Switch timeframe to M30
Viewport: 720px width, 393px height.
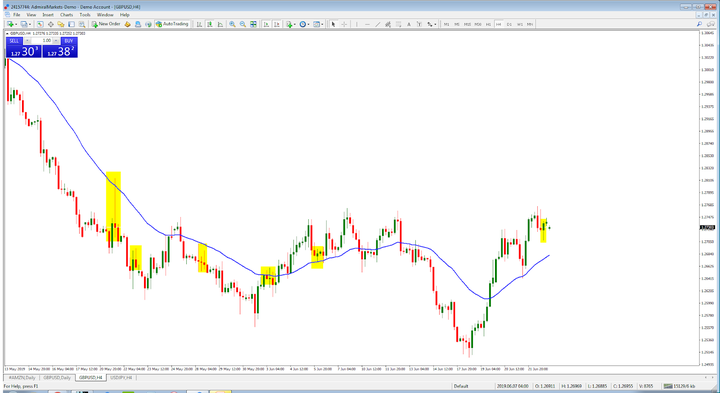478,24
